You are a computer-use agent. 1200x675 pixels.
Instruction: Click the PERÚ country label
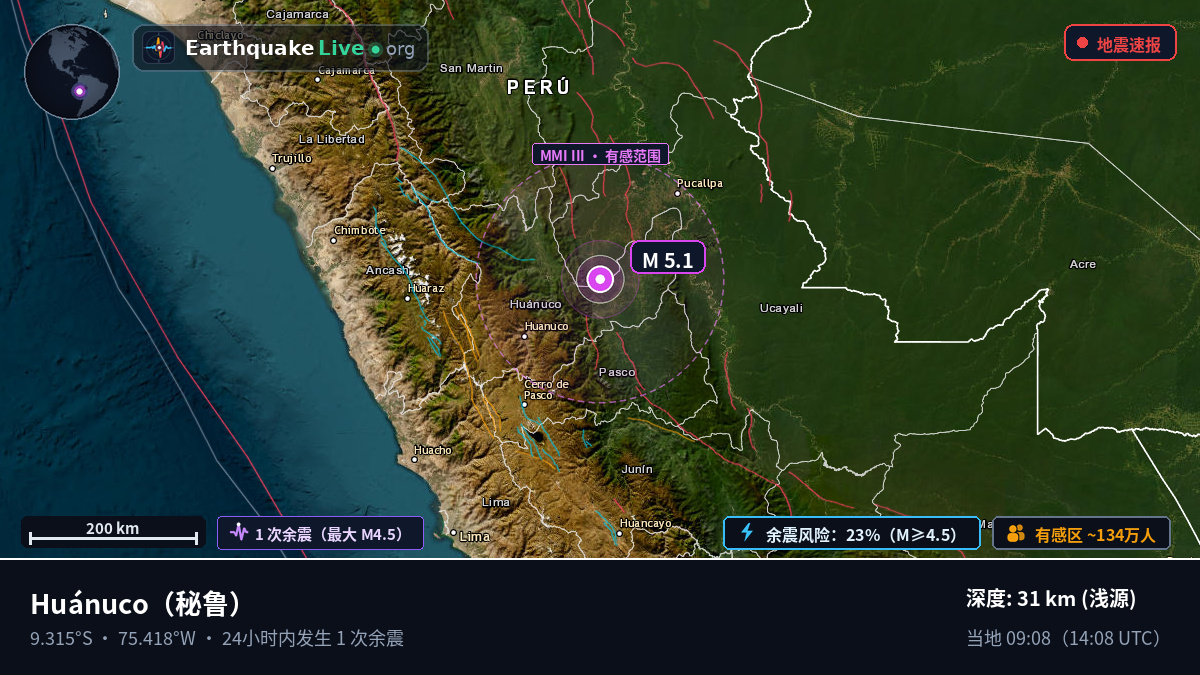538,88
